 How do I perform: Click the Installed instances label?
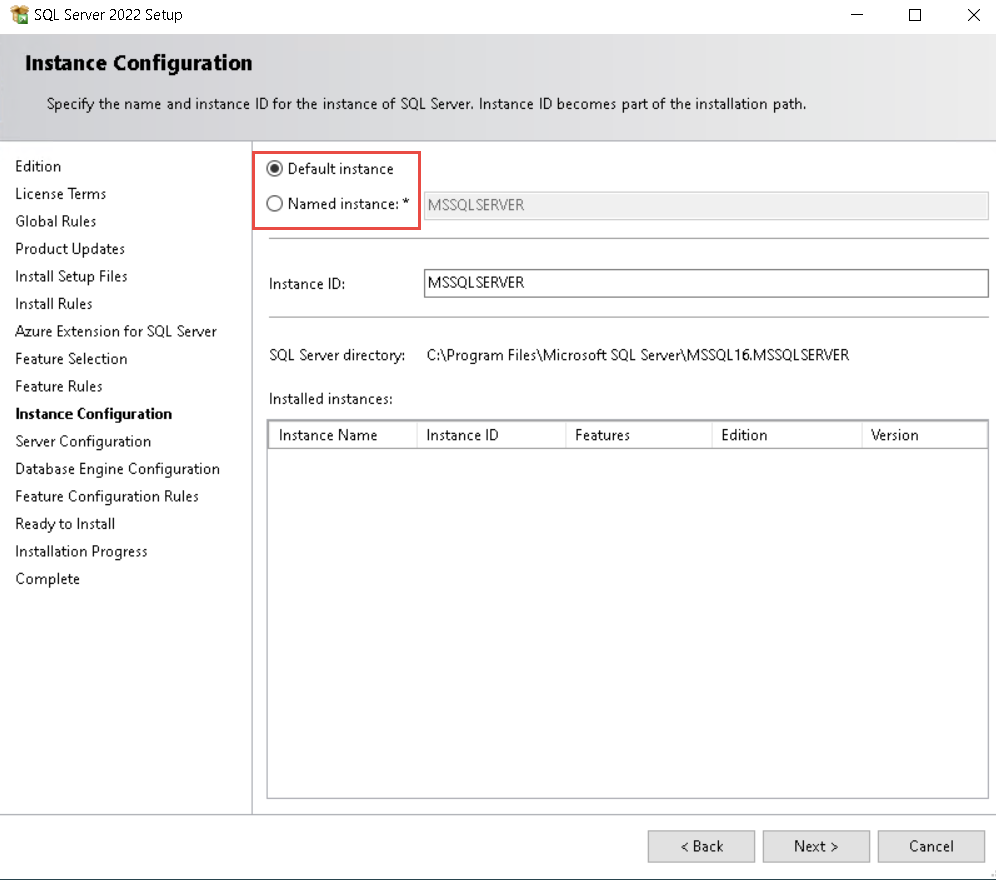[x=330, y=399]
